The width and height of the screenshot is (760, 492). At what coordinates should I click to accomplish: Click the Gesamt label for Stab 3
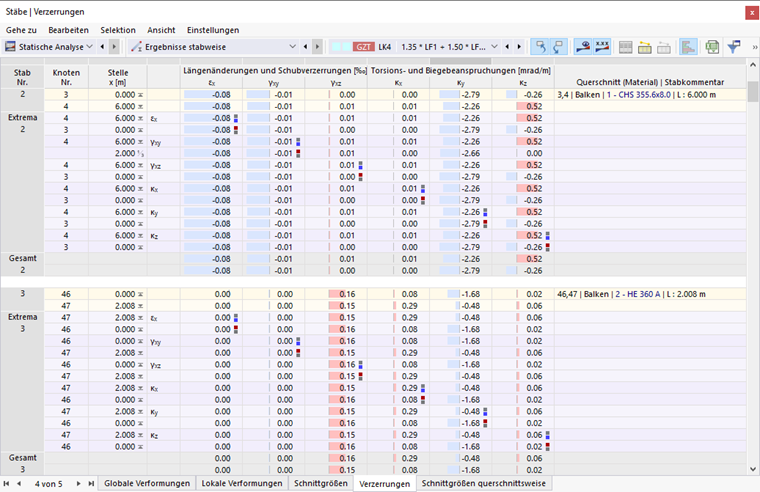[22, 458]
